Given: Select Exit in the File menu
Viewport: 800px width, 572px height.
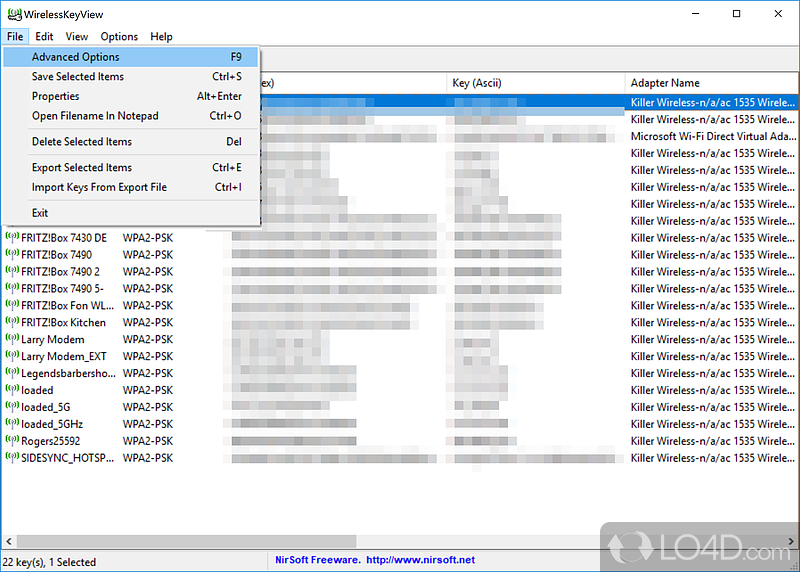Looking at the screenshot, I should (x=131, y=213).
